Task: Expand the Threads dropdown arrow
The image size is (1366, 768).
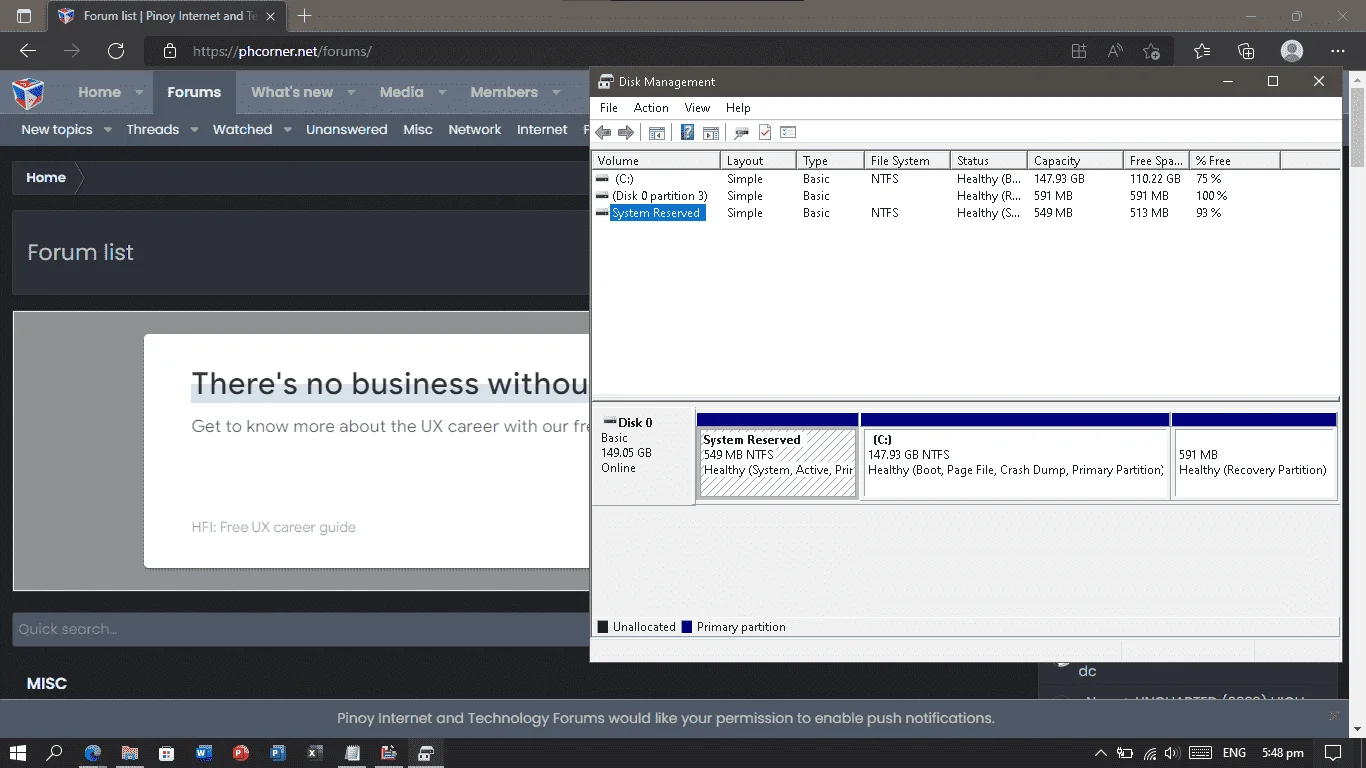Action: click(x=194, y=130)
